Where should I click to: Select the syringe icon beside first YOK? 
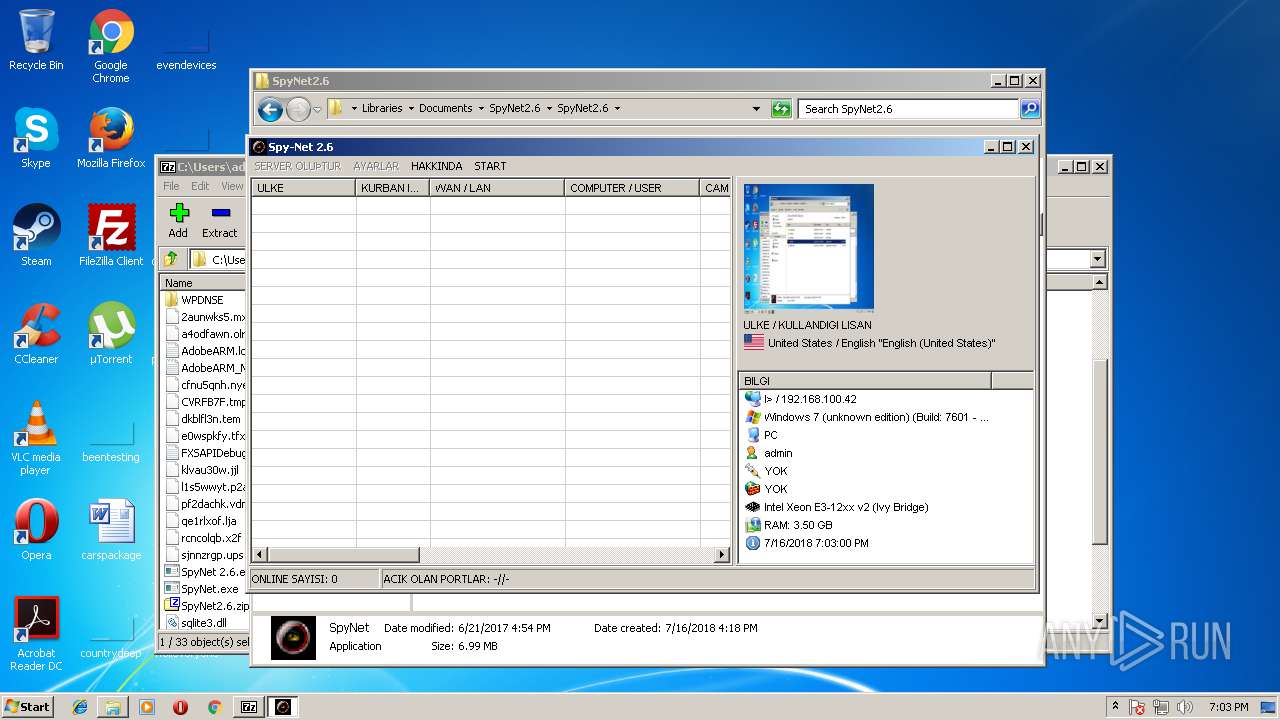click(x=753, y=471)
